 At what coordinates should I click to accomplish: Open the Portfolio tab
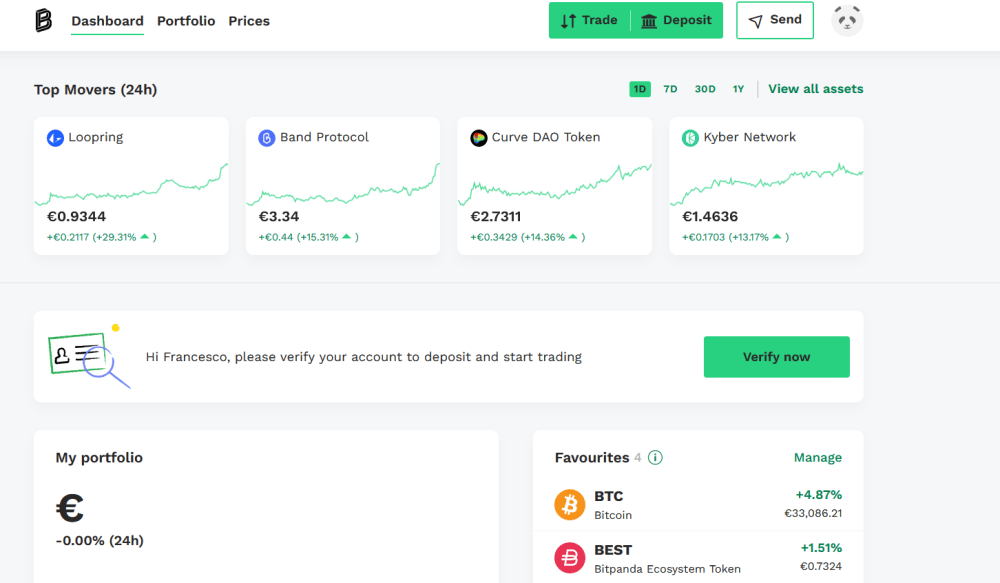(x=186, y=21)
